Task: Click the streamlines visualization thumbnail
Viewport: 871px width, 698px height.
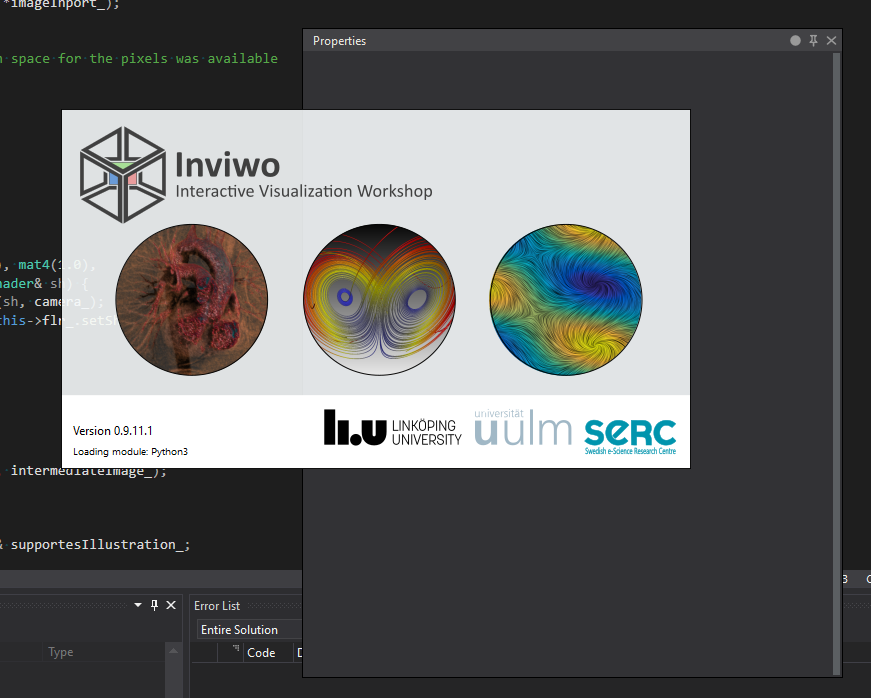Action: click(x=379, y=300)
